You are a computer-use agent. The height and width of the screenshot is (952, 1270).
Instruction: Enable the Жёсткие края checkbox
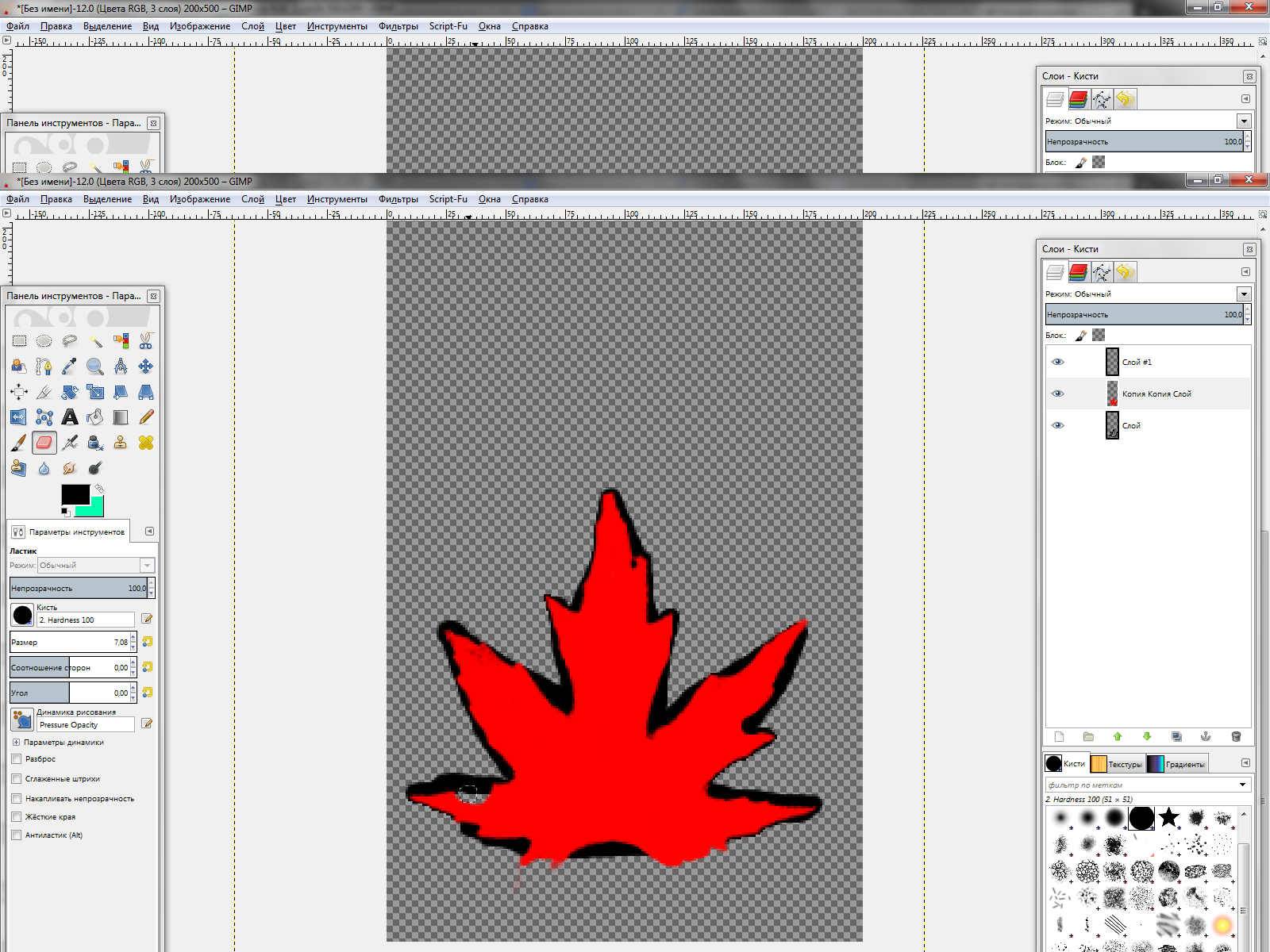click(17, 817)
